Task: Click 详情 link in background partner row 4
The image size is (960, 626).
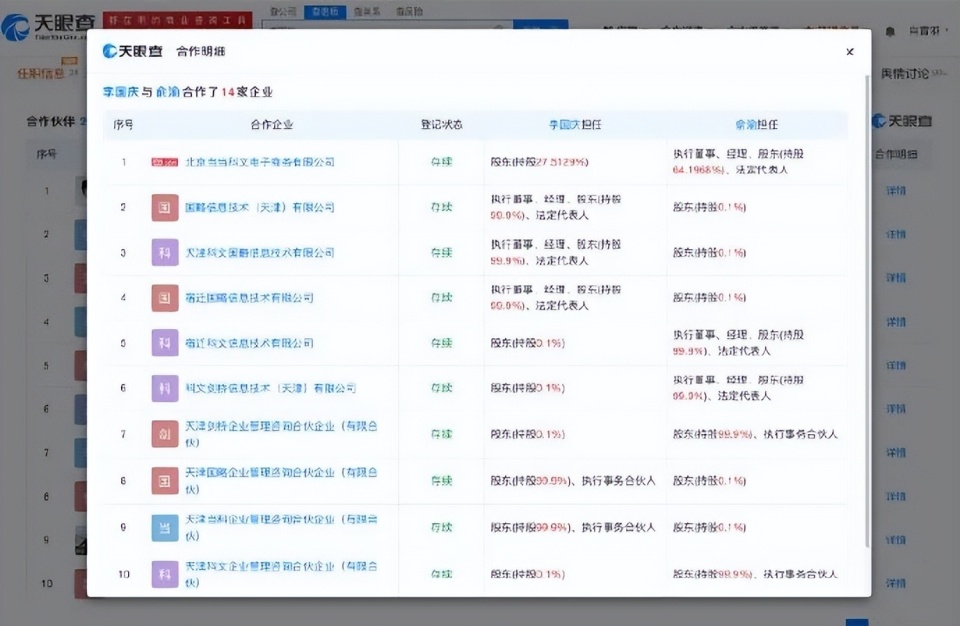Action: pyautogui.click(x=896, y=322)
